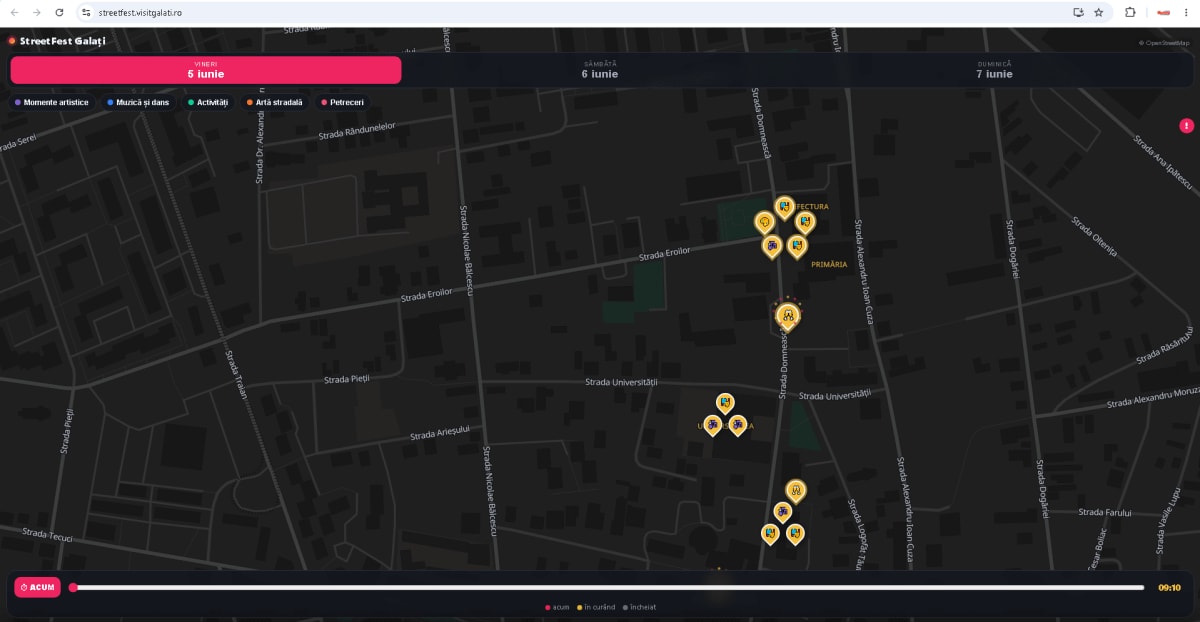This screenshot has width=1200, height=622.
Task: Go back in the browser
Action: point(14,12)
